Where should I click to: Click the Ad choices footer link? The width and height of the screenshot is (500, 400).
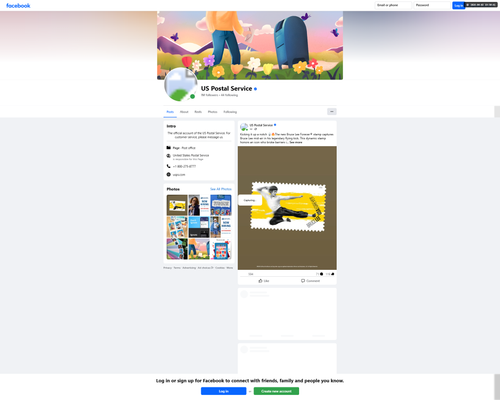(x=205, y=268)
